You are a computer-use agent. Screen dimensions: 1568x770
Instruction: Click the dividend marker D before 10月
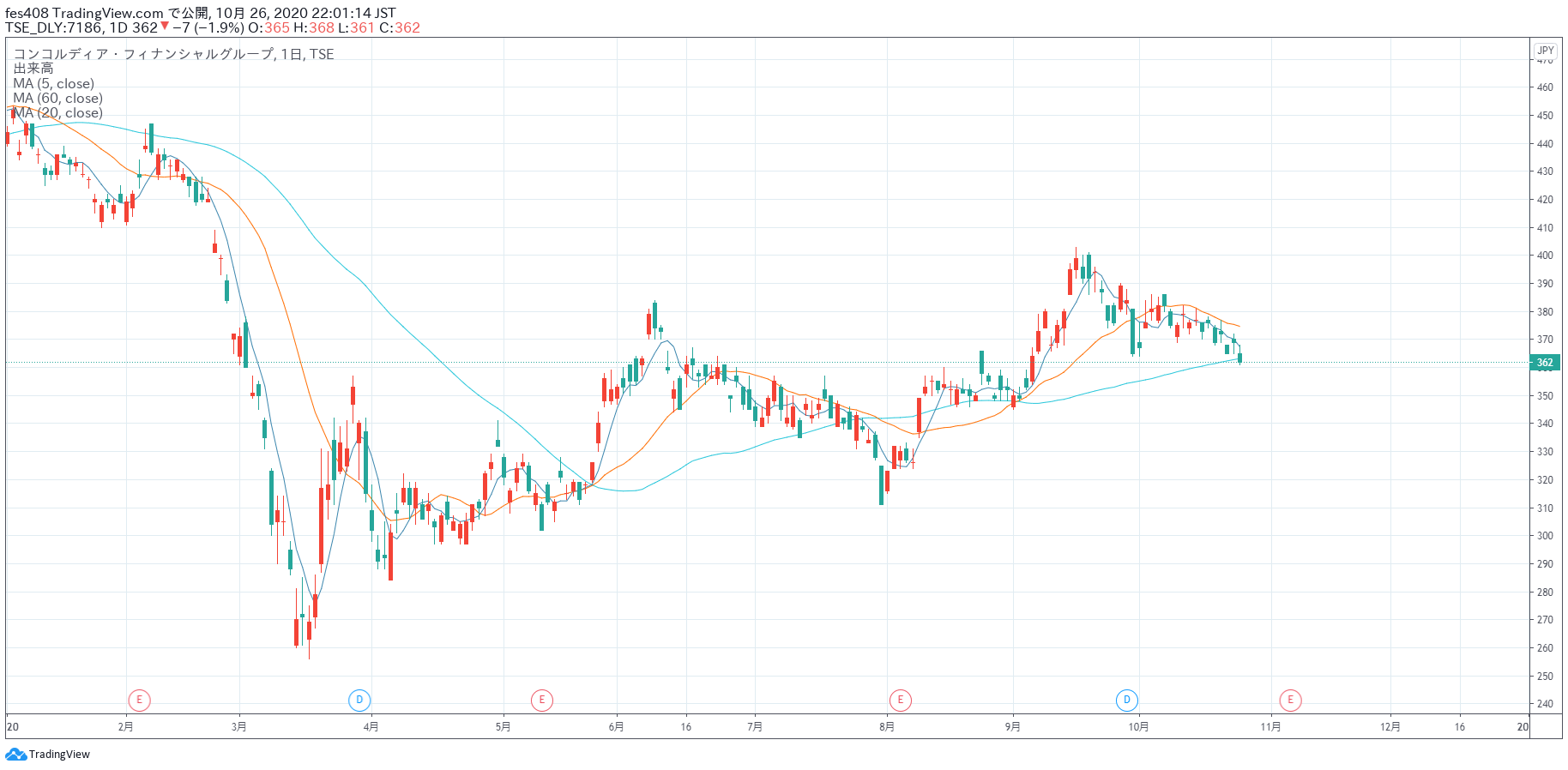click(1126, 701)
